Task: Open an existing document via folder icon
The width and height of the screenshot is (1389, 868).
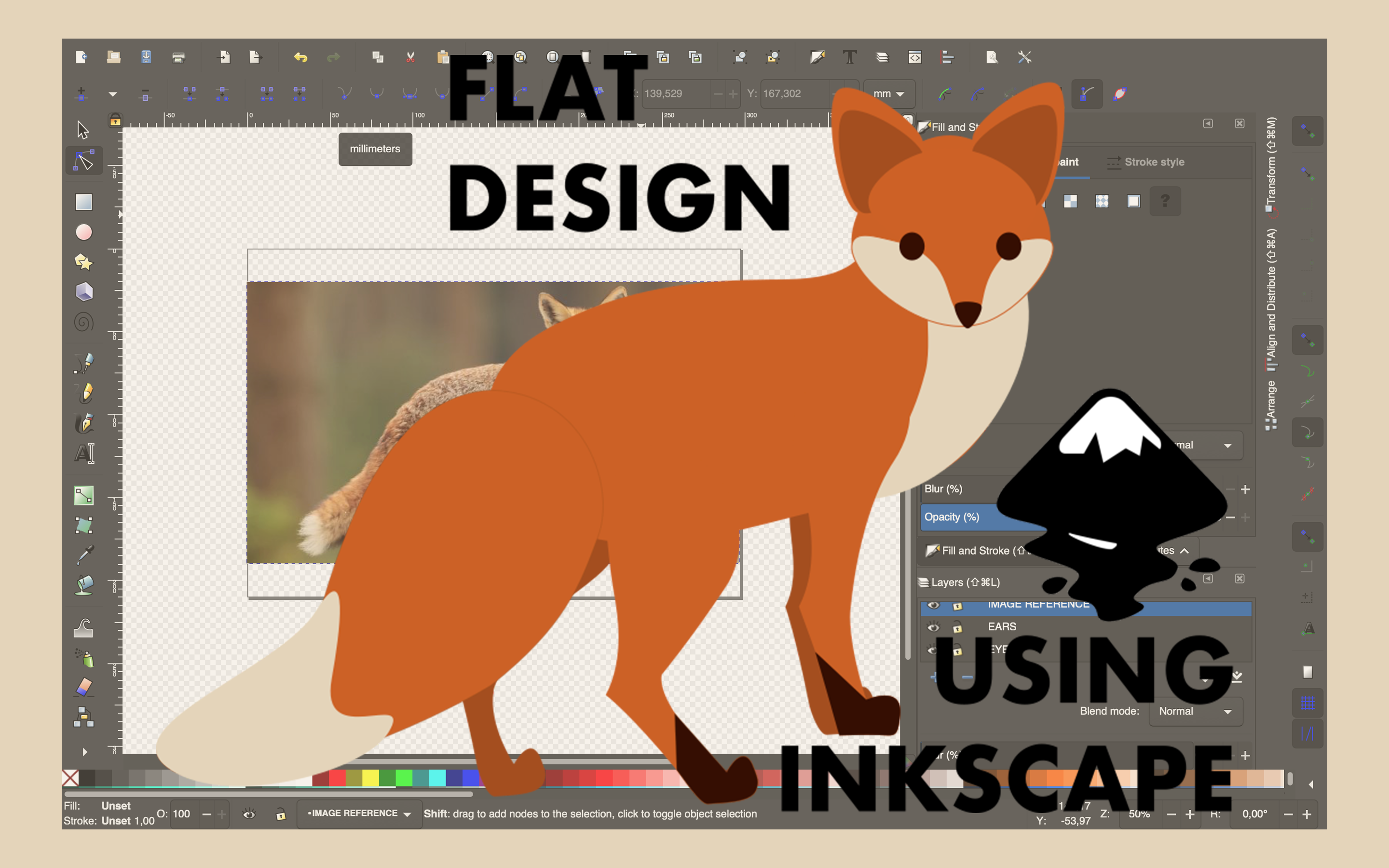Action: coord(114,57)
